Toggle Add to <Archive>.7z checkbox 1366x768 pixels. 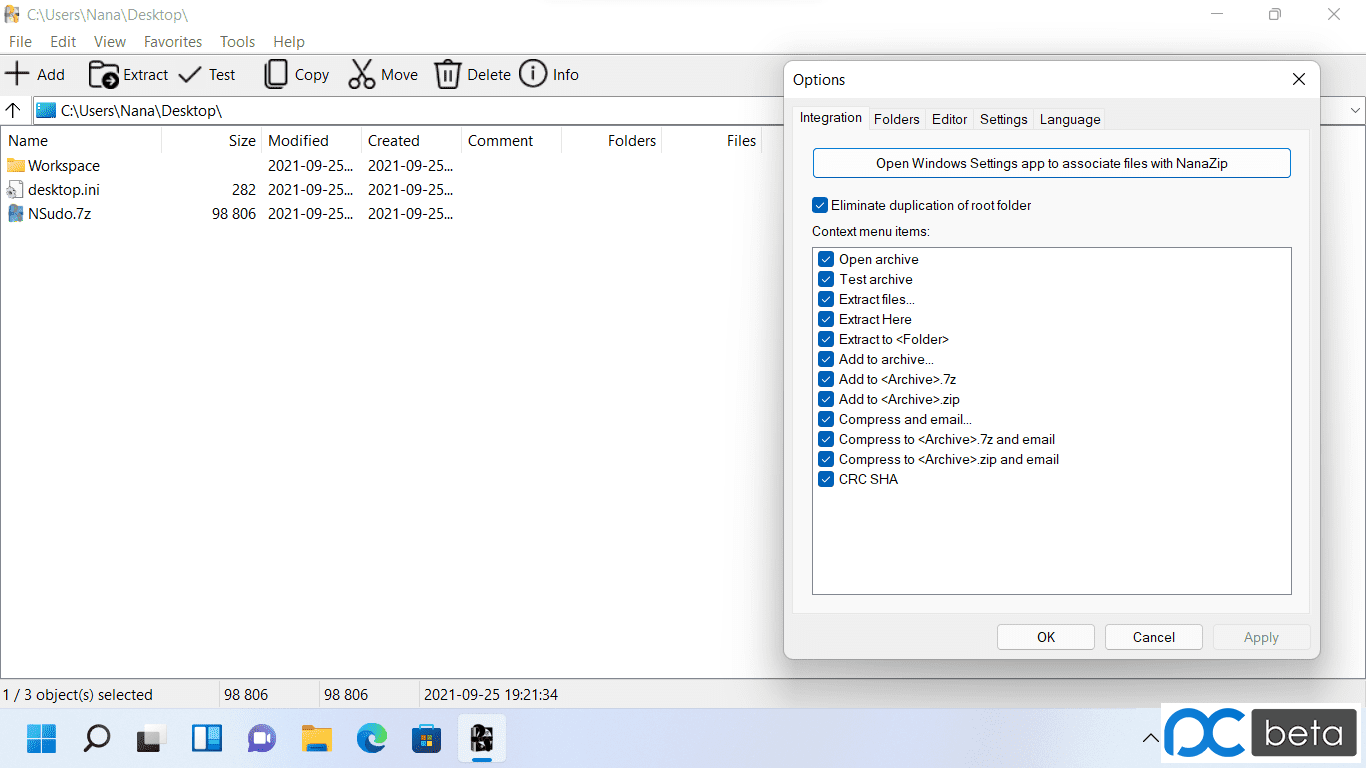point(826,379)
